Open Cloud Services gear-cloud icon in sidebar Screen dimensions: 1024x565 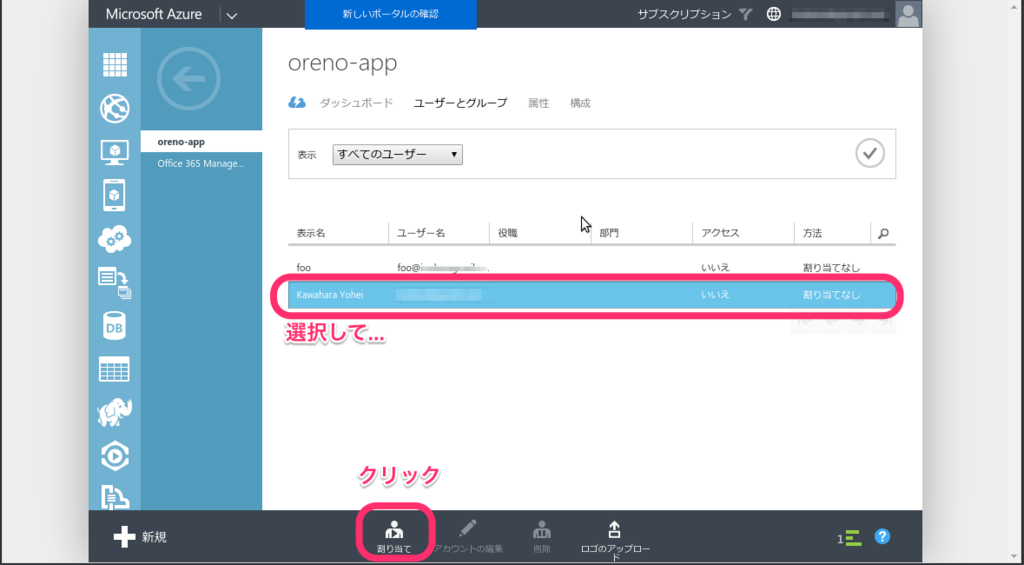(x=115, y=239)
